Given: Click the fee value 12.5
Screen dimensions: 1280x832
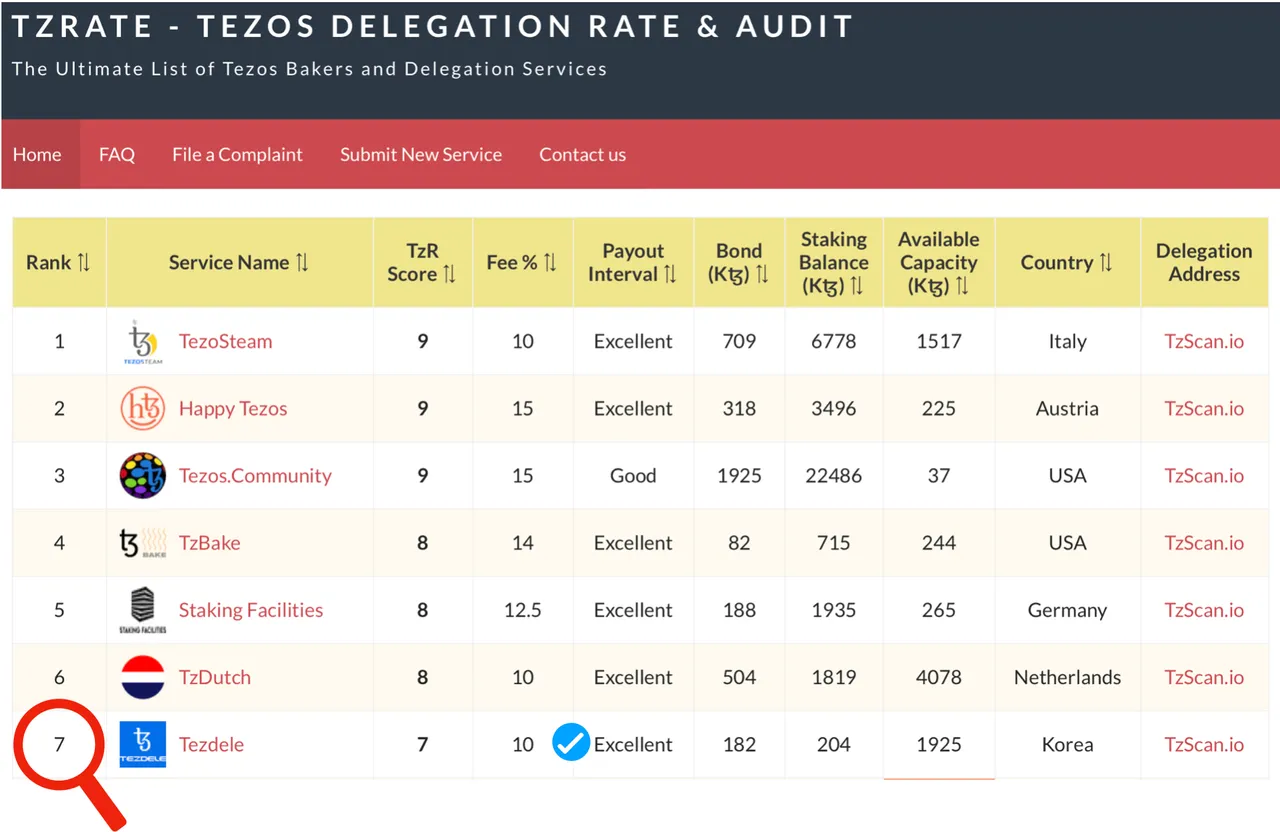Looking at the screenshot, I should click(522, 610).
